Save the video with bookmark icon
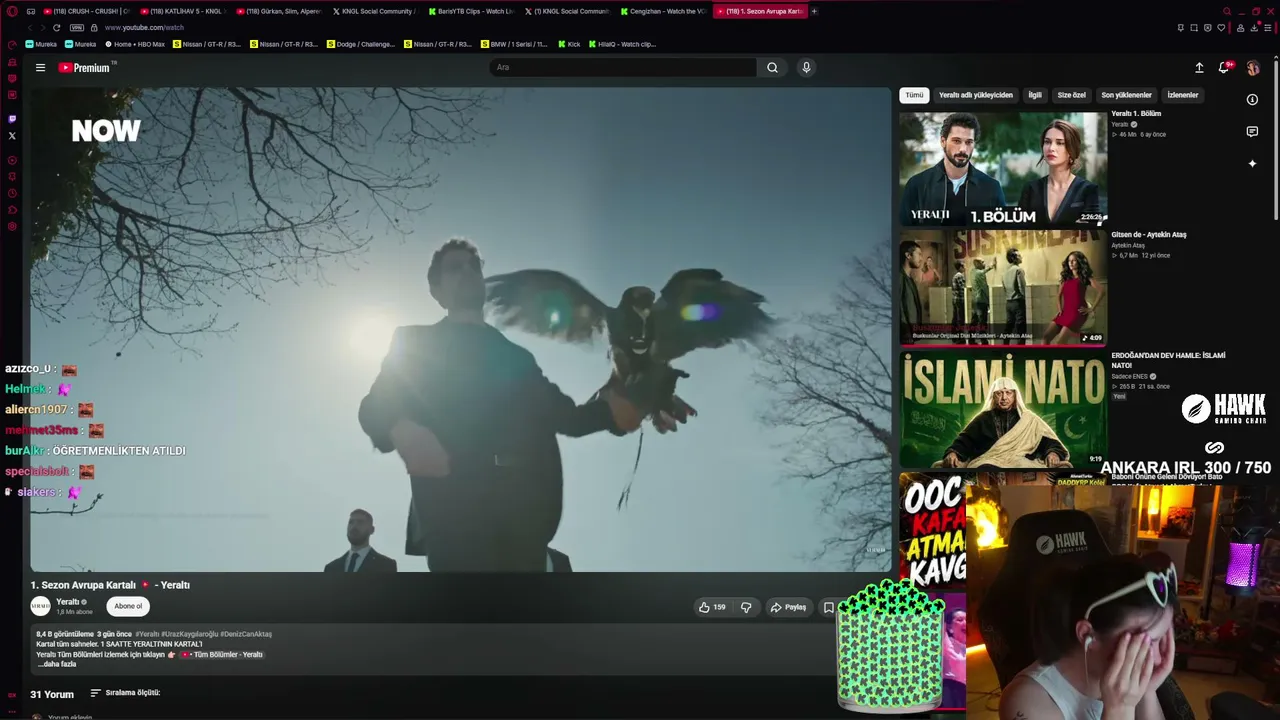1280x720 pixels. pyautogui.click(x=828, y=607)
